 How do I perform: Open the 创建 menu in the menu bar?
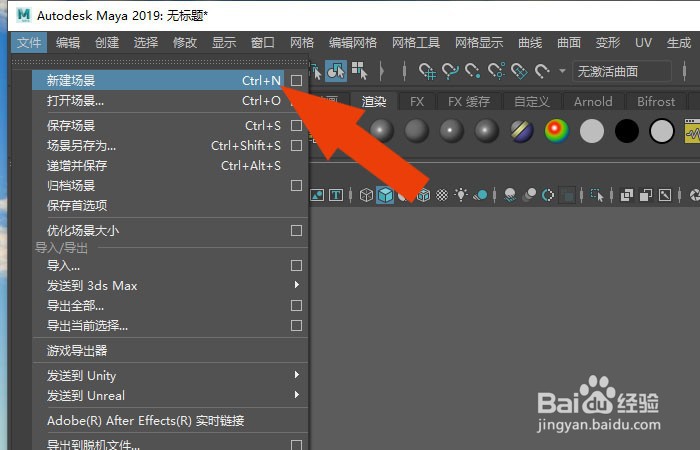[x=107, y=42]
